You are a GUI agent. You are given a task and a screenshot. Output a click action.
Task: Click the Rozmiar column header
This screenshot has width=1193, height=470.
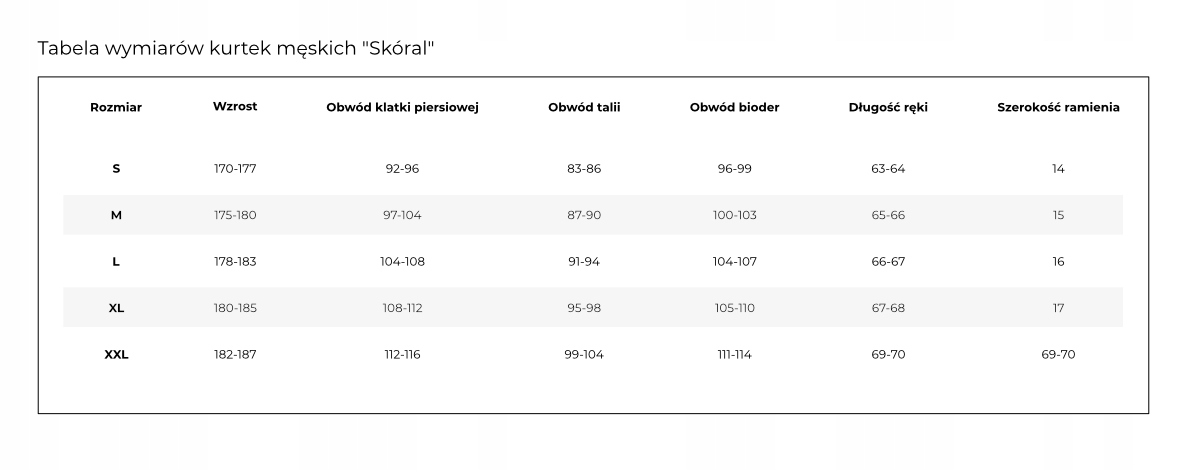[x=116, y=108]
